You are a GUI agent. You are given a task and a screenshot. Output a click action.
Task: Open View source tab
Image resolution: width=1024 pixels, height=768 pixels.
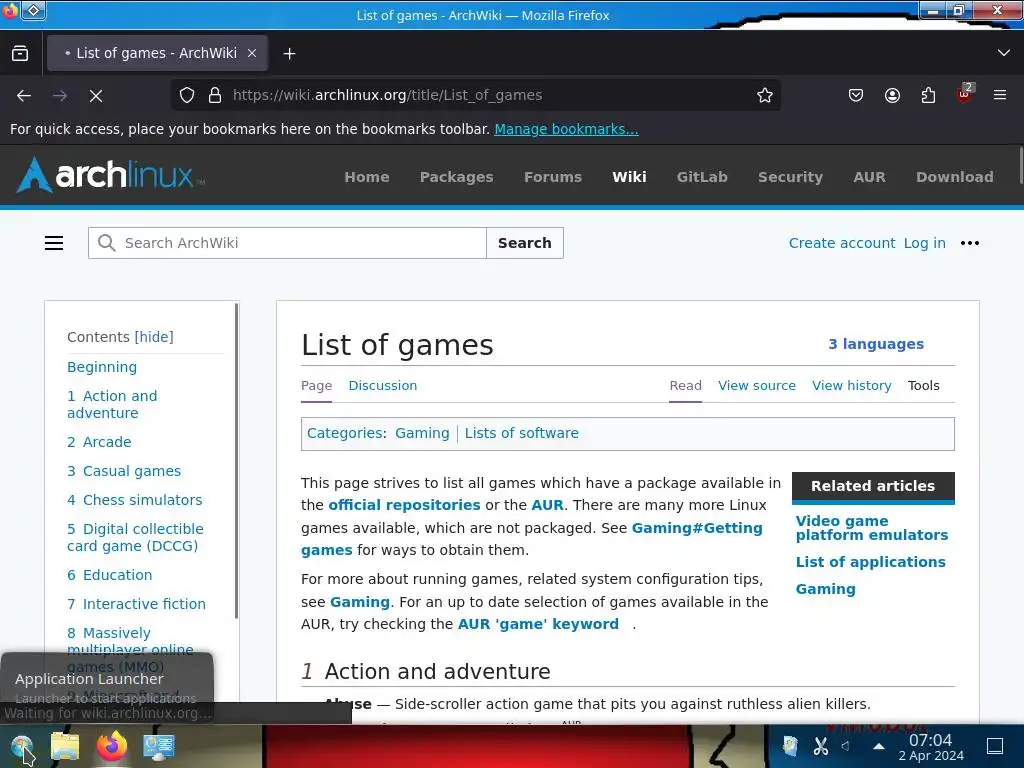pyautogui.click(x=757, y=385)
